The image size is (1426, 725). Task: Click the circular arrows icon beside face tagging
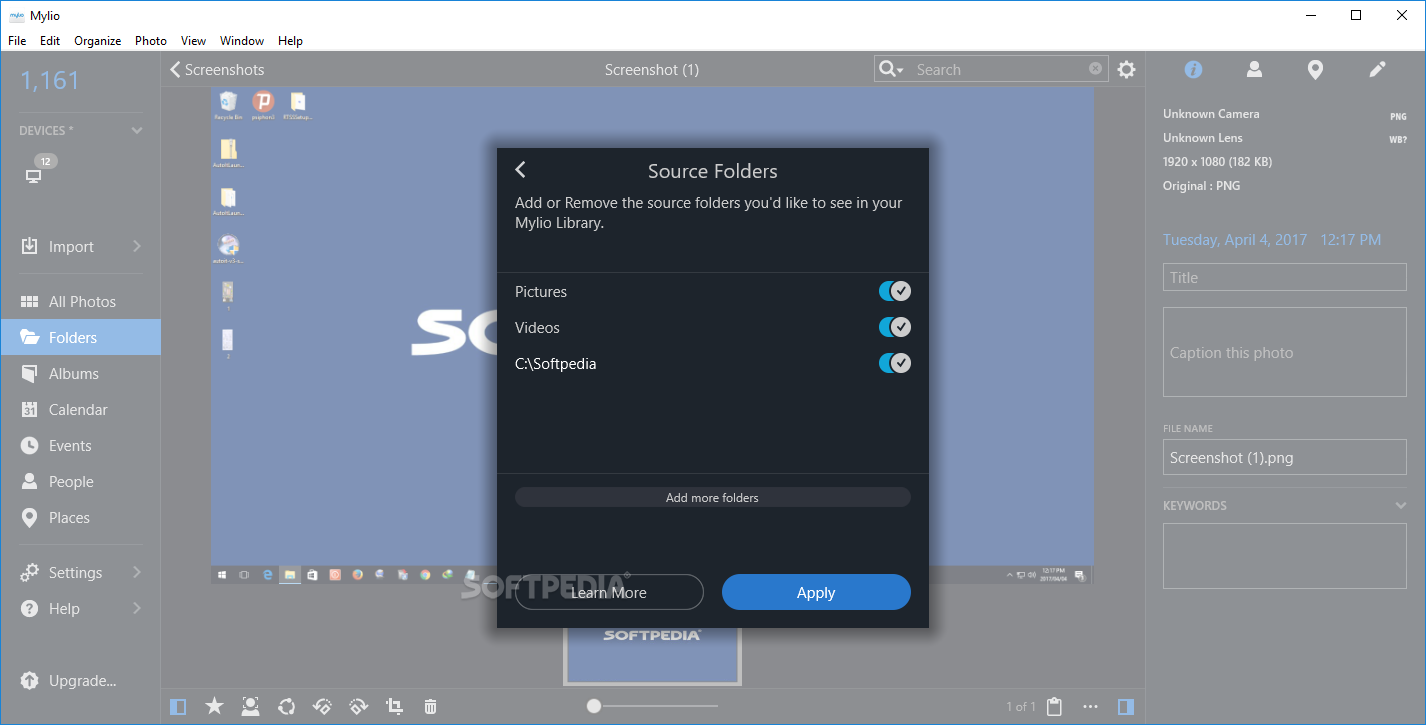click(x=287, y=707)
